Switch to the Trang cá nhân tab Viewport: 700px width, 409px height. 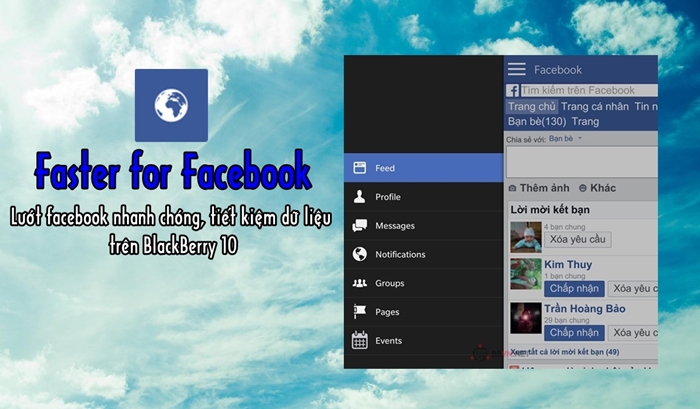(595, 106)
